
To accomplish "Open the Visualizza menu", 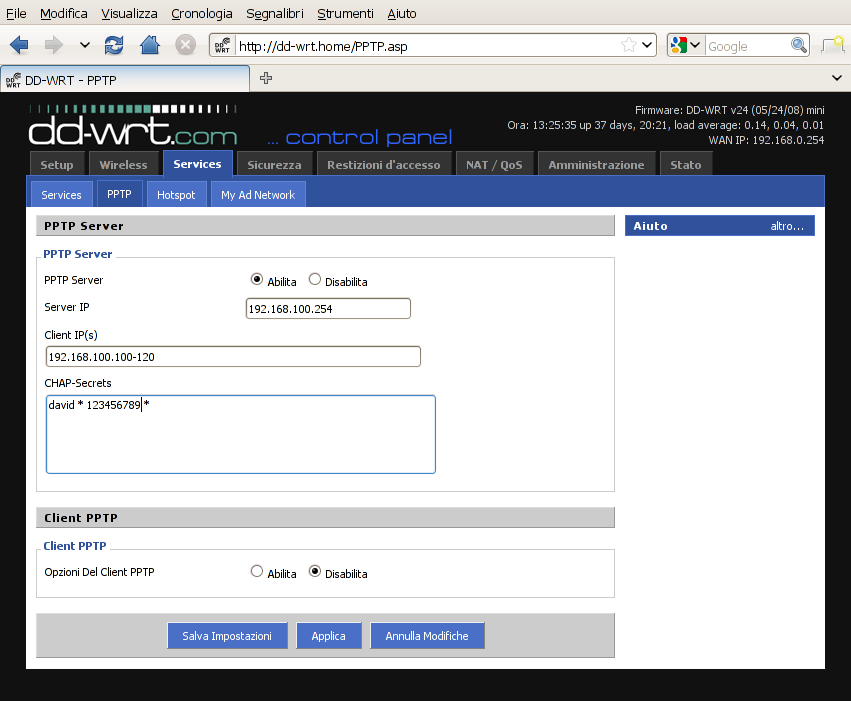I will [129, 14].
